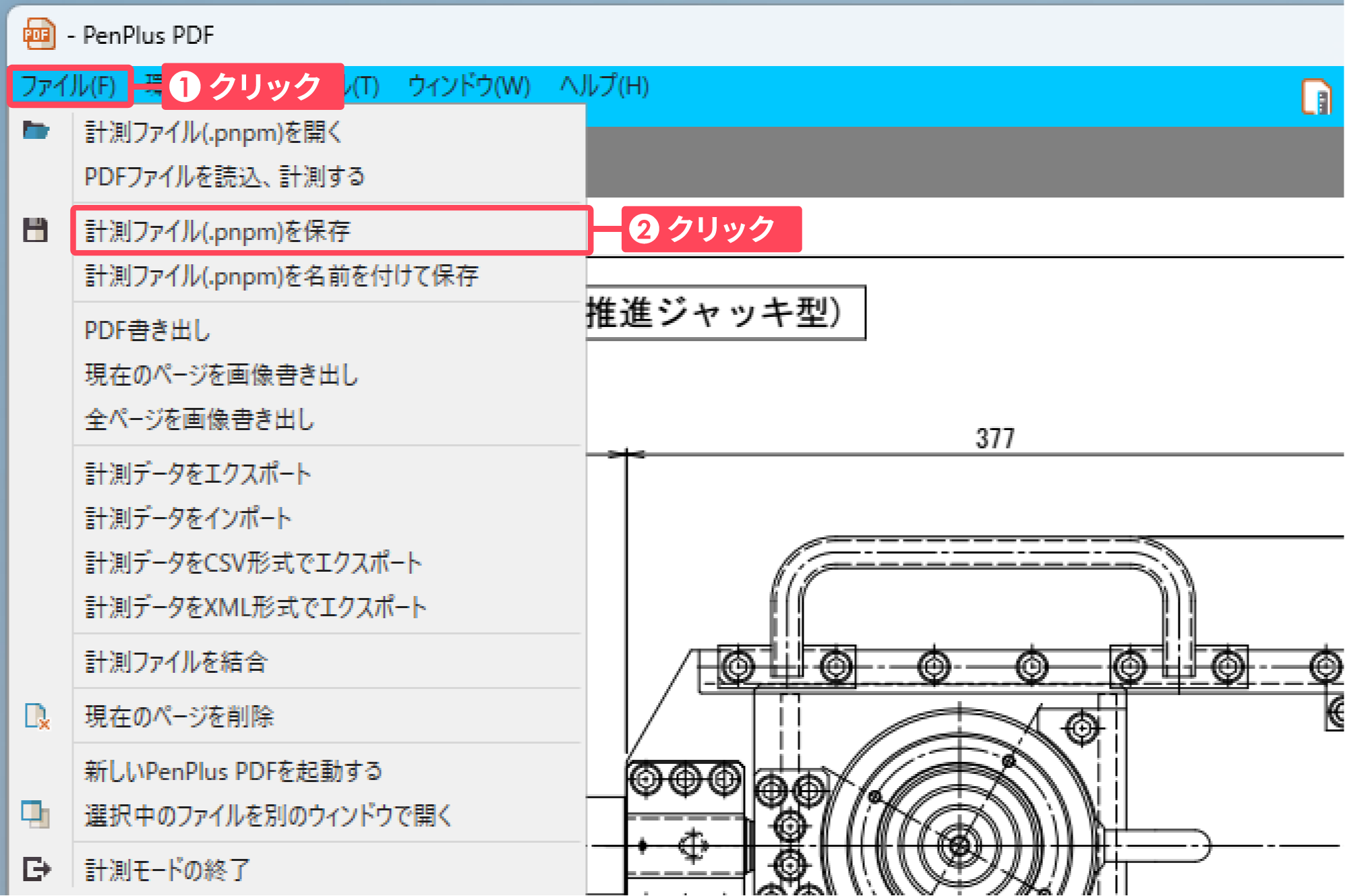Click the floppy disk save icon
This screenshot has height=896, width=1345.
point(36,230)
